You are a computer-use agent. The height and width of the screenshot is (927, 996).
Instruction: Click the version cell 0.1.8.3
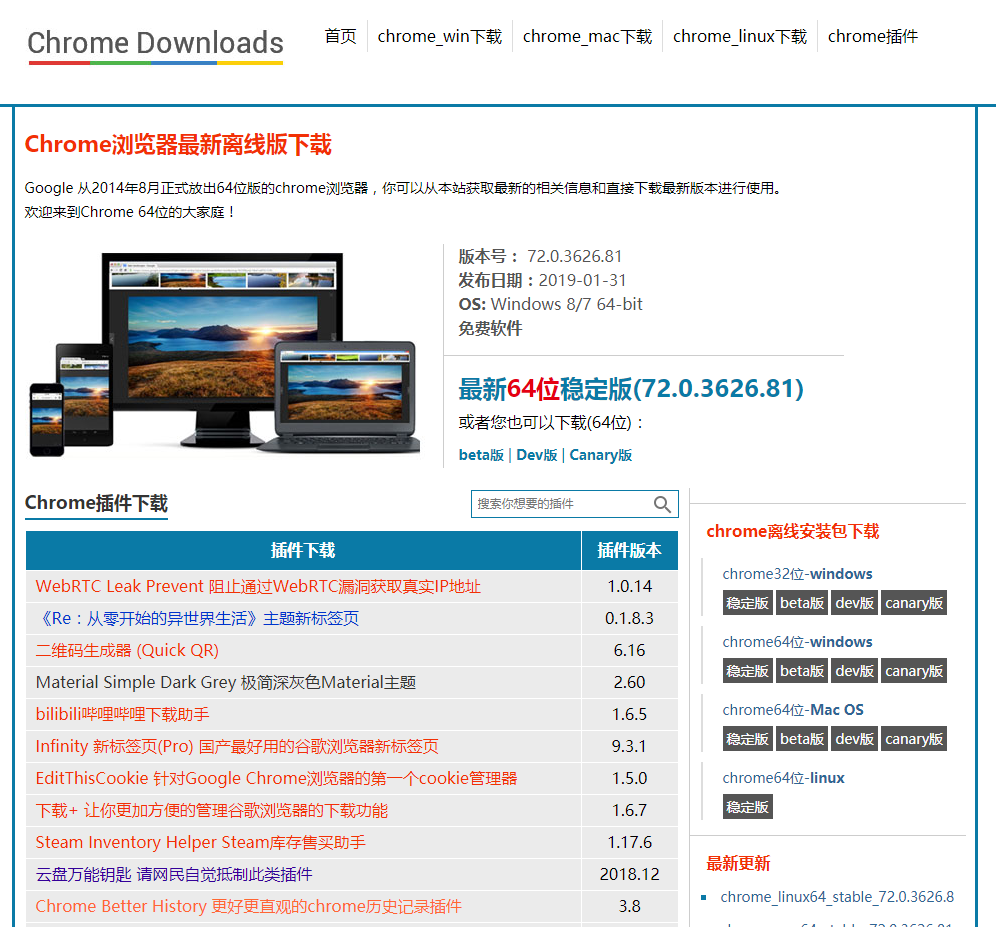pos(629,618)
